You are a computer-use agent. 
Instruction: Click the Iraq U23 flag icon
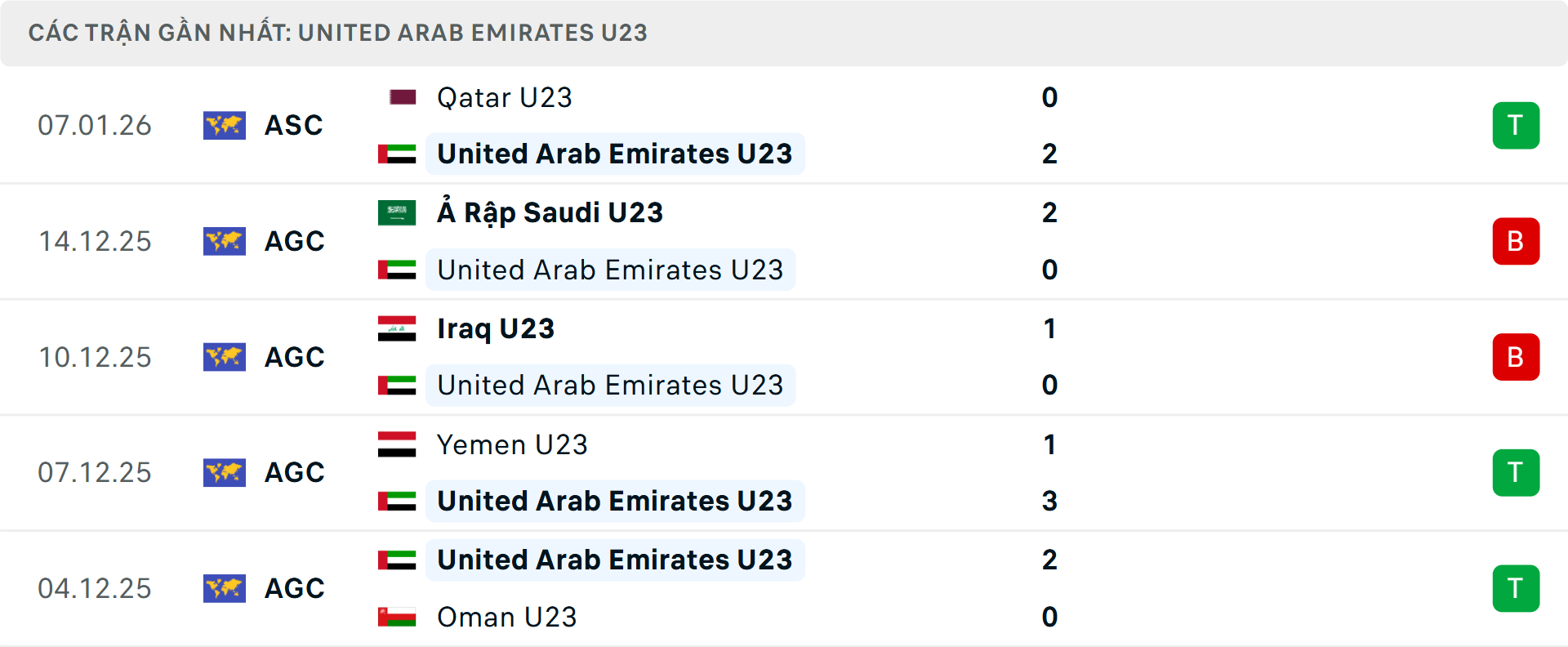coord(398,329)
